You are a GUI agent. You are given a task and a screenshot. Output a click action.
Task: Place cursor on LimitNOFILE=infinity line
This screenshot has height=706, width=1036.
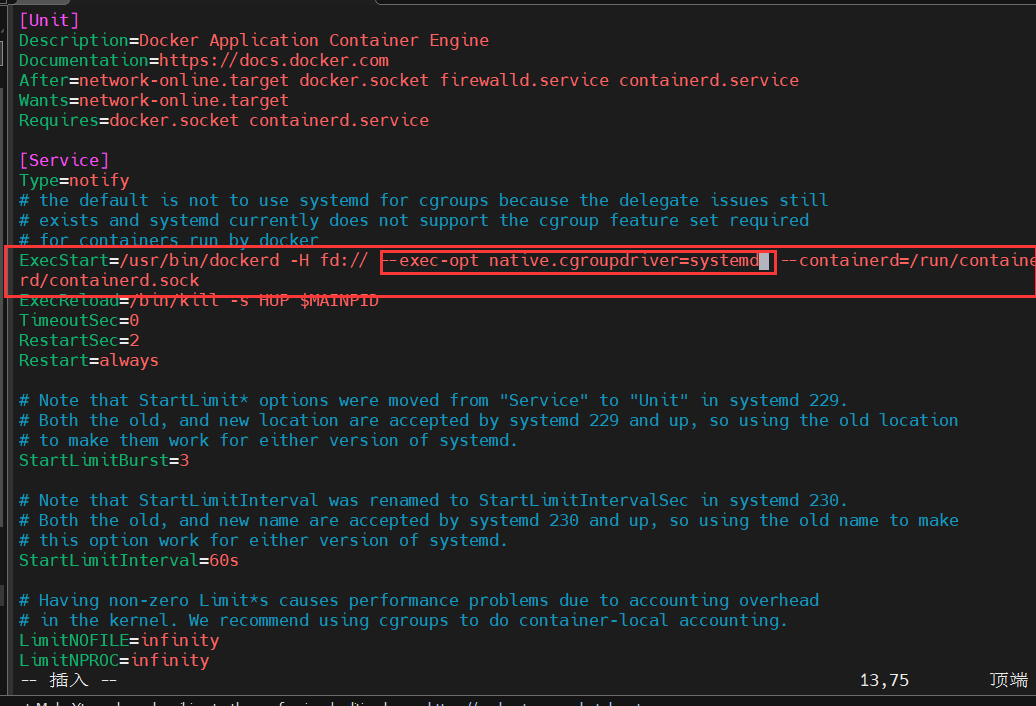(x=118, y=640)
